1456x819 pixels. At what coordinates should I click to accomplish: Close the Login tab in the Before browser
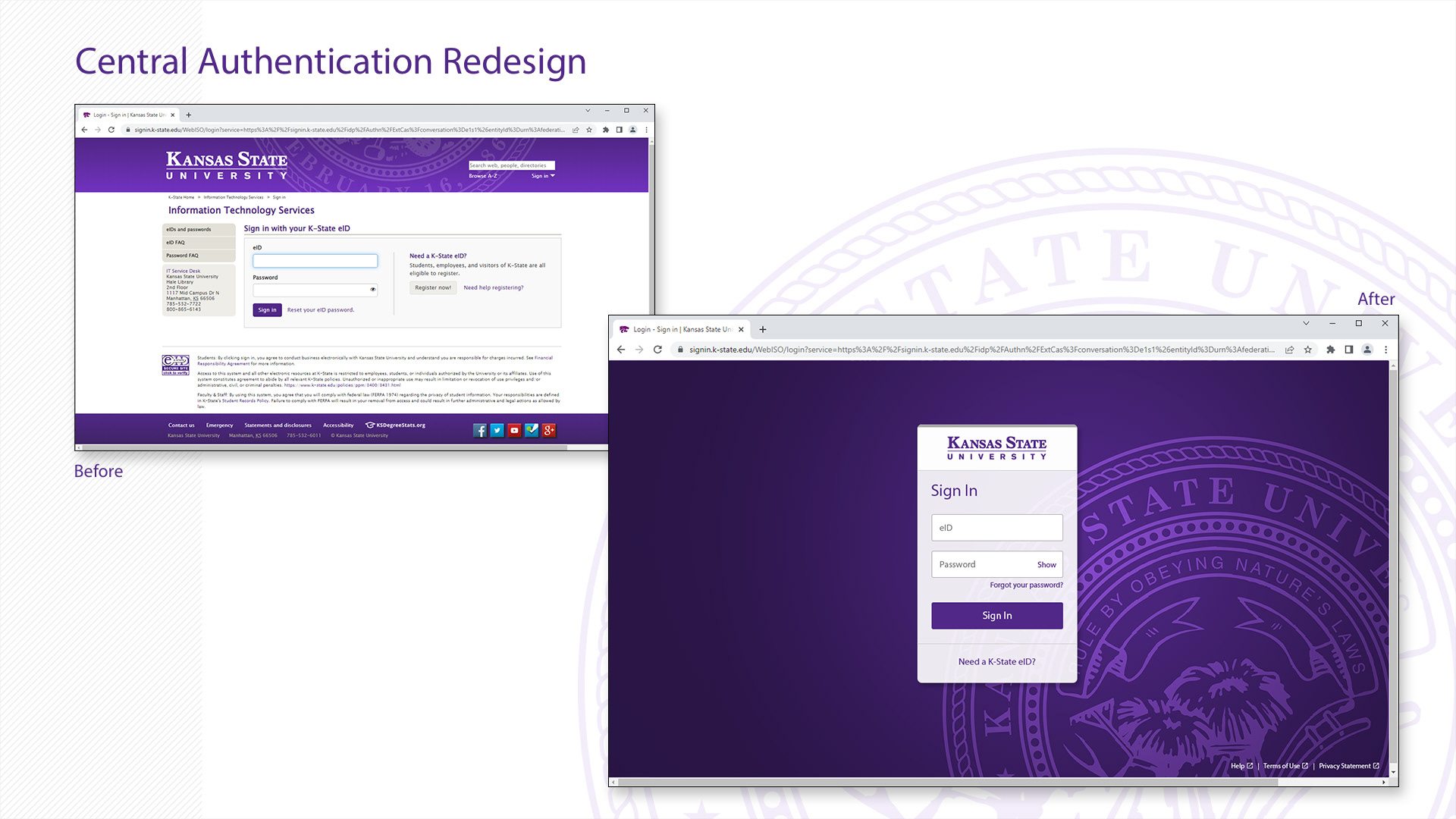tap(173, 115)
